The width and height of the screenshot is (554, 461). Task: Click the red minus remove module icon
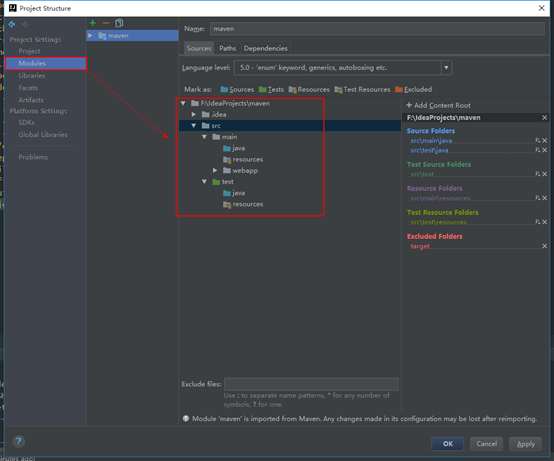(x=106, y=23)
